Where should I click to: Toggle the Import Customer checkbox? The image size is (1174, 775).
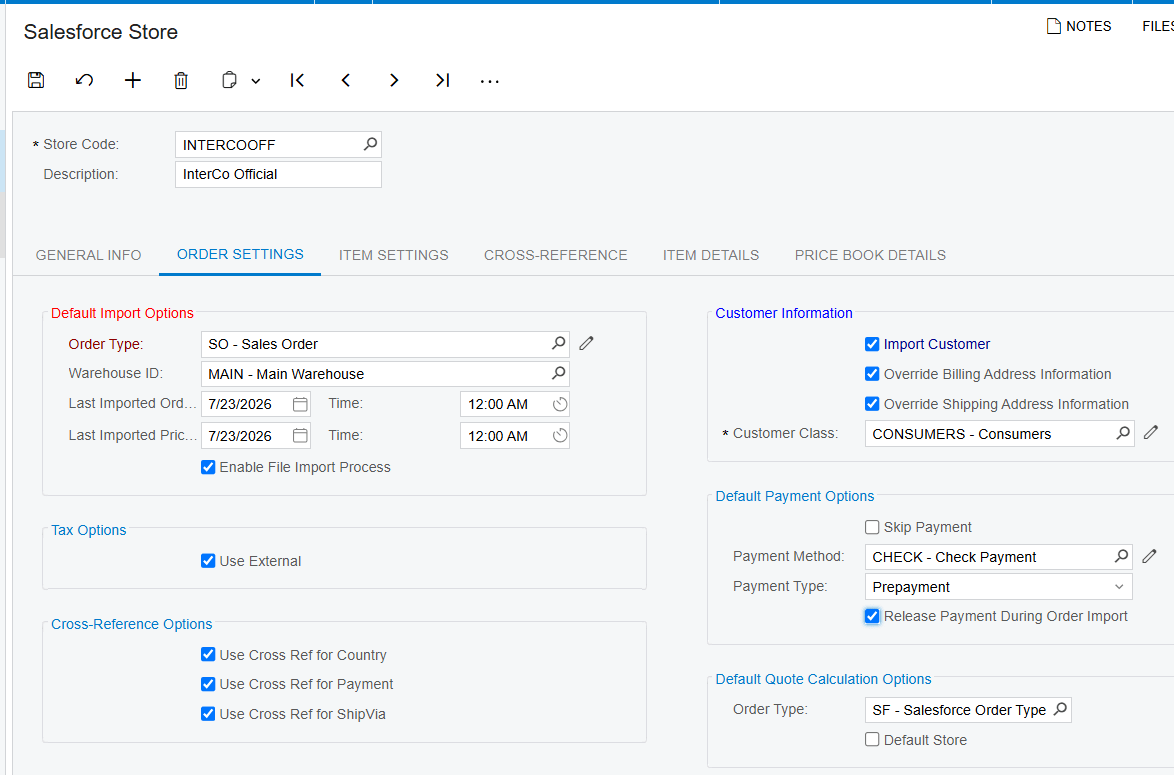872,344
